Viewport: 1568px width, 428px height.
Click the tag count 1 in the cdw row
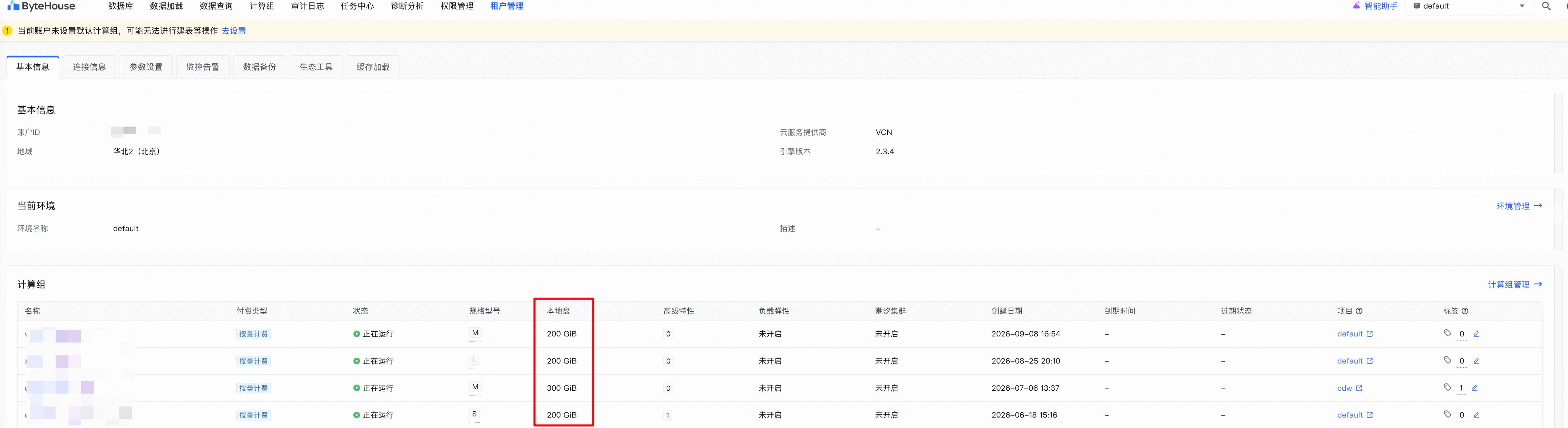click(x=1461, y=388)
